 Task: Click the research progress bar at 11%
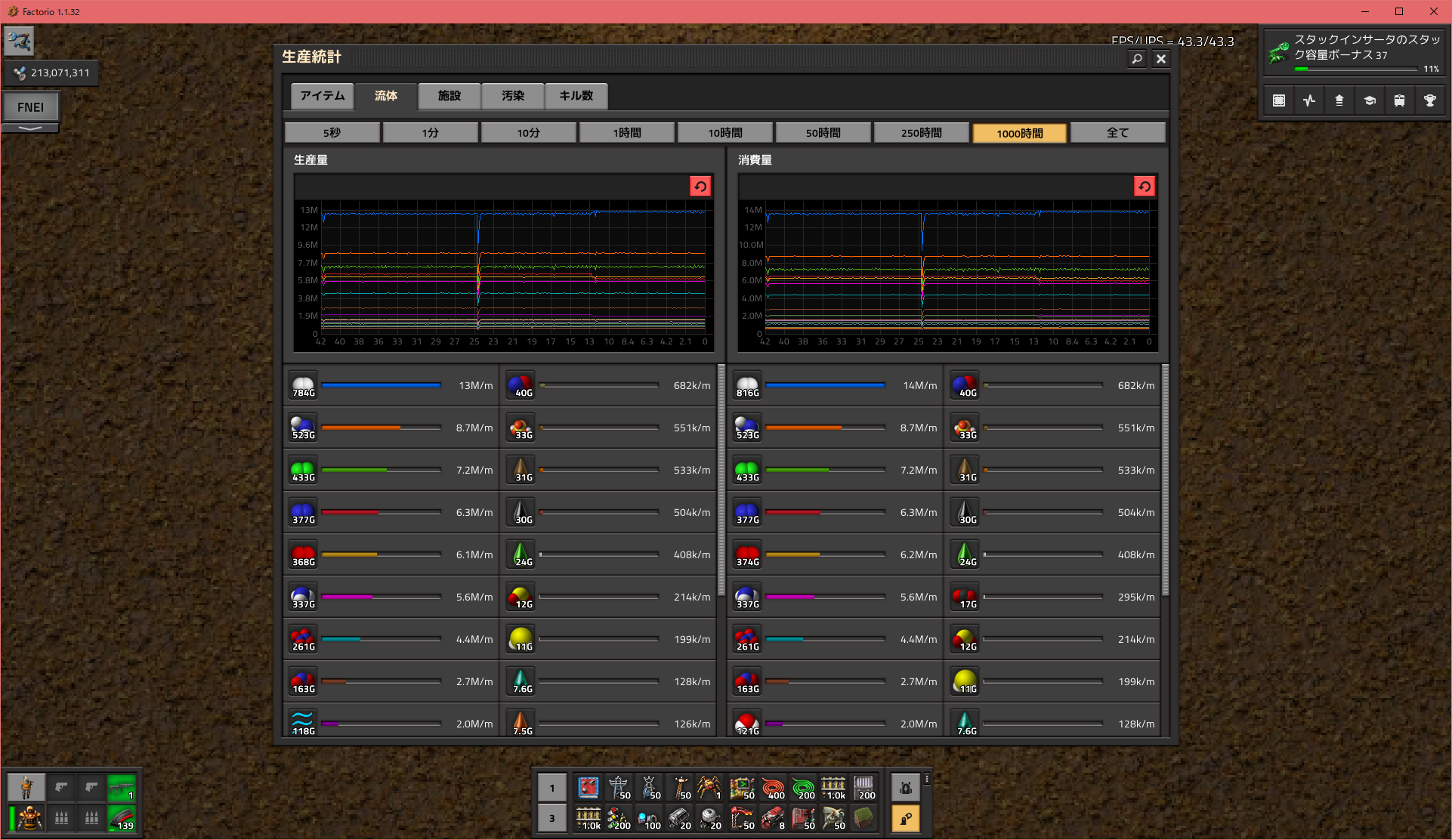(x=1356, y=69)
